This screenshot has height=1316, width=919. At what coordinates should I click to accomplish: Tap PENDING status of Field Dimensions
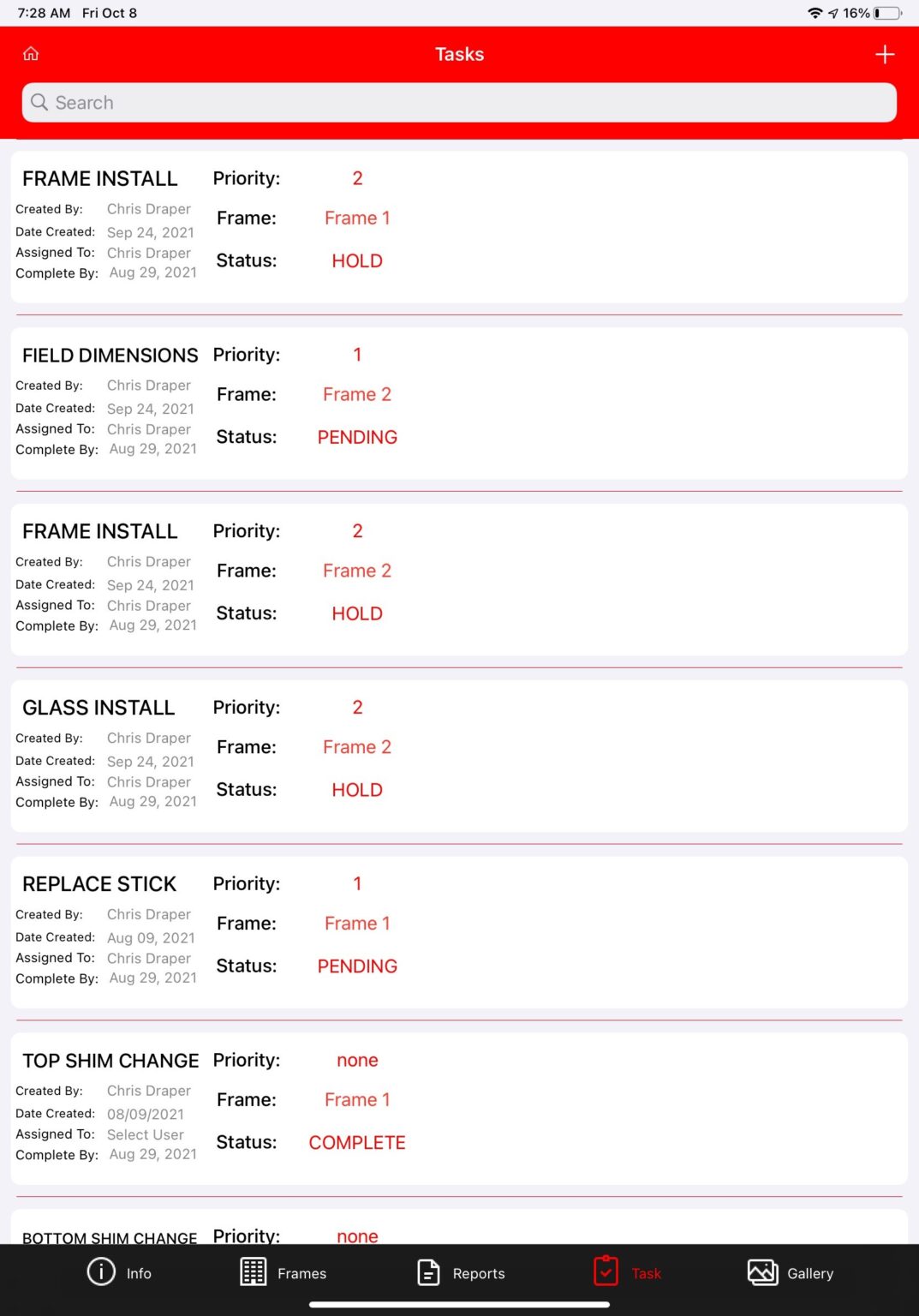tap(357, 438)
